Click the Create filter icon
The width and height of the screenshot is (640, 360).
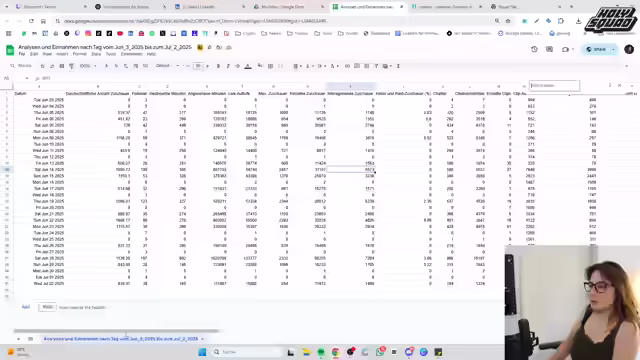(x=376, y=66)
